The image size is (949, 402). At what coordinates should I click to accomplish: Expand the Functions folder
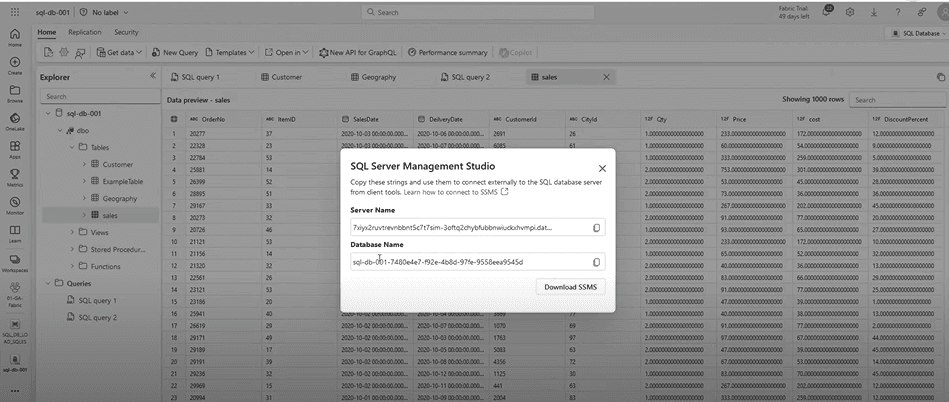click(x=71, y=266)
